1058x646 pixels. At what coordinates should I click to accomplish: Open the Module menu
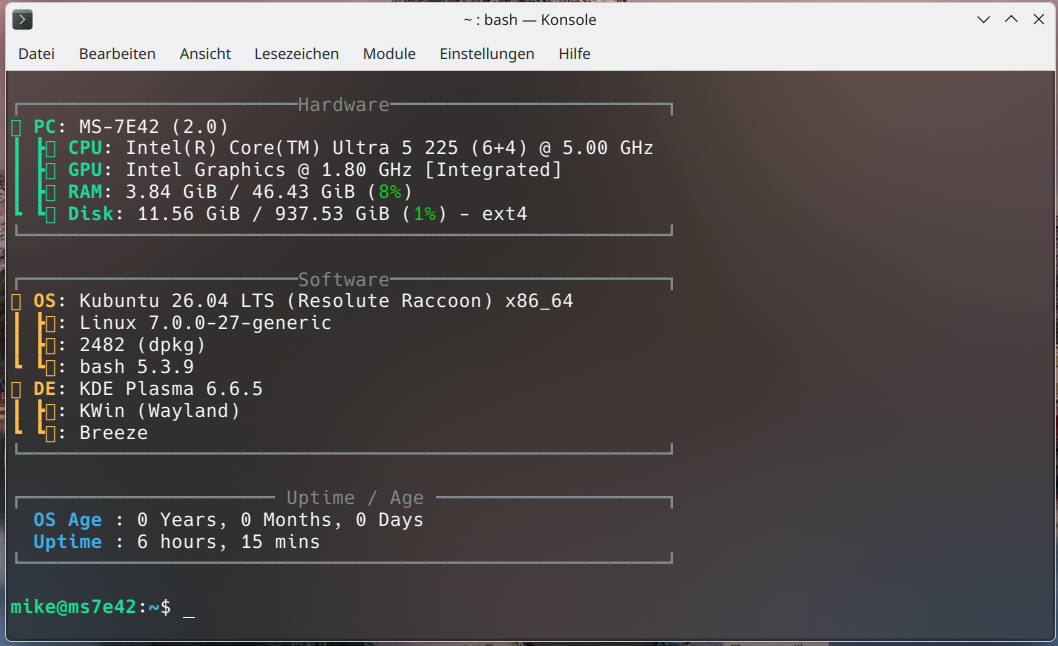389,54
